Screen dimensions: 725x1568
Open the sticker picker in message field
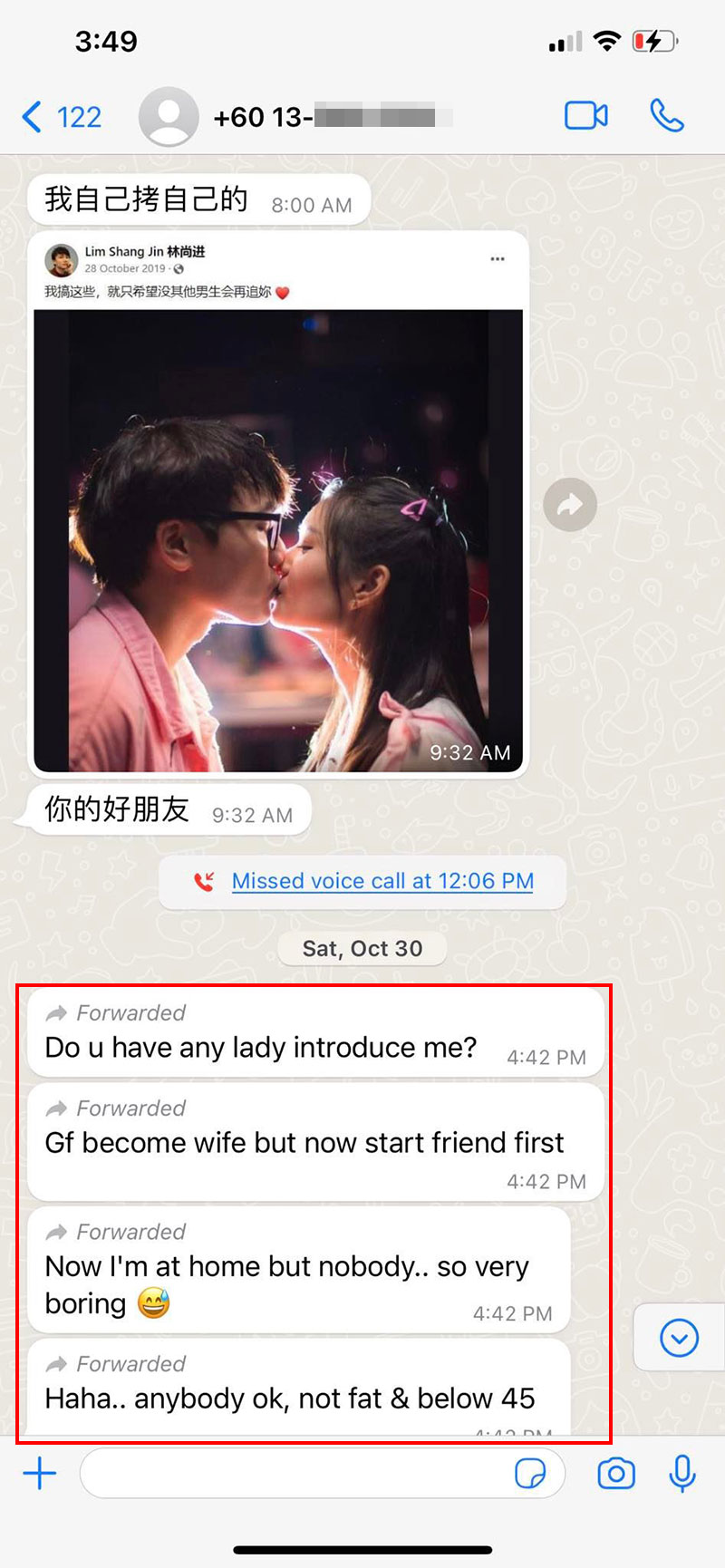530,1473
